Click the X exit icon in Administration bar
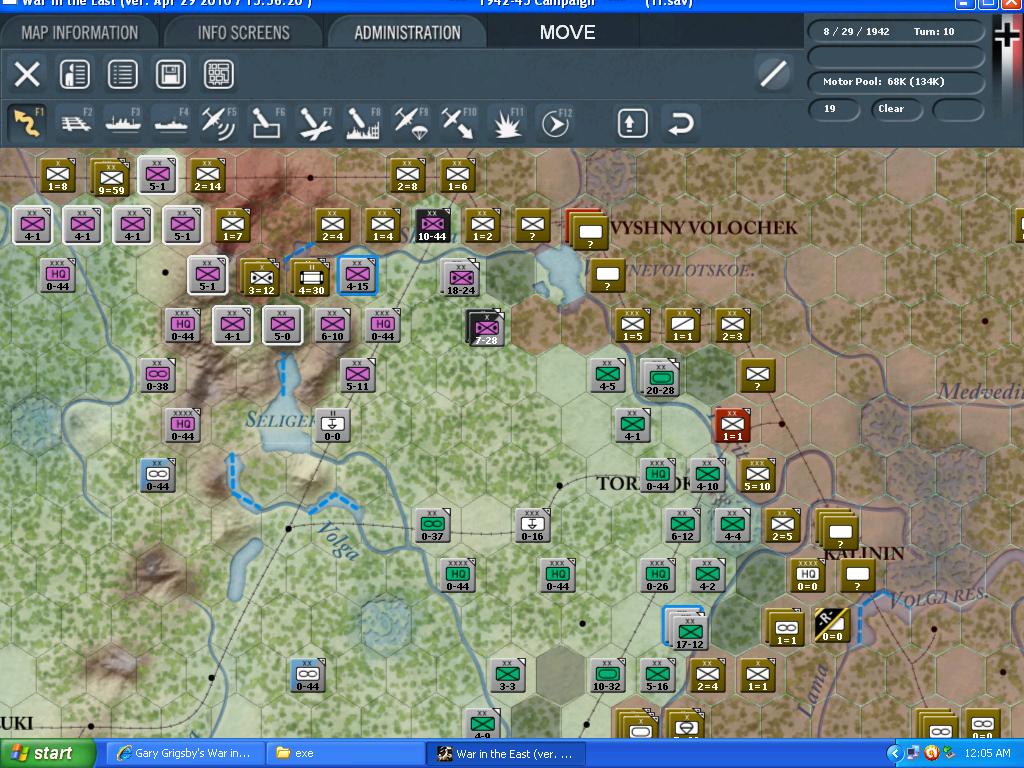1024x768 pixels. [27, 74]
